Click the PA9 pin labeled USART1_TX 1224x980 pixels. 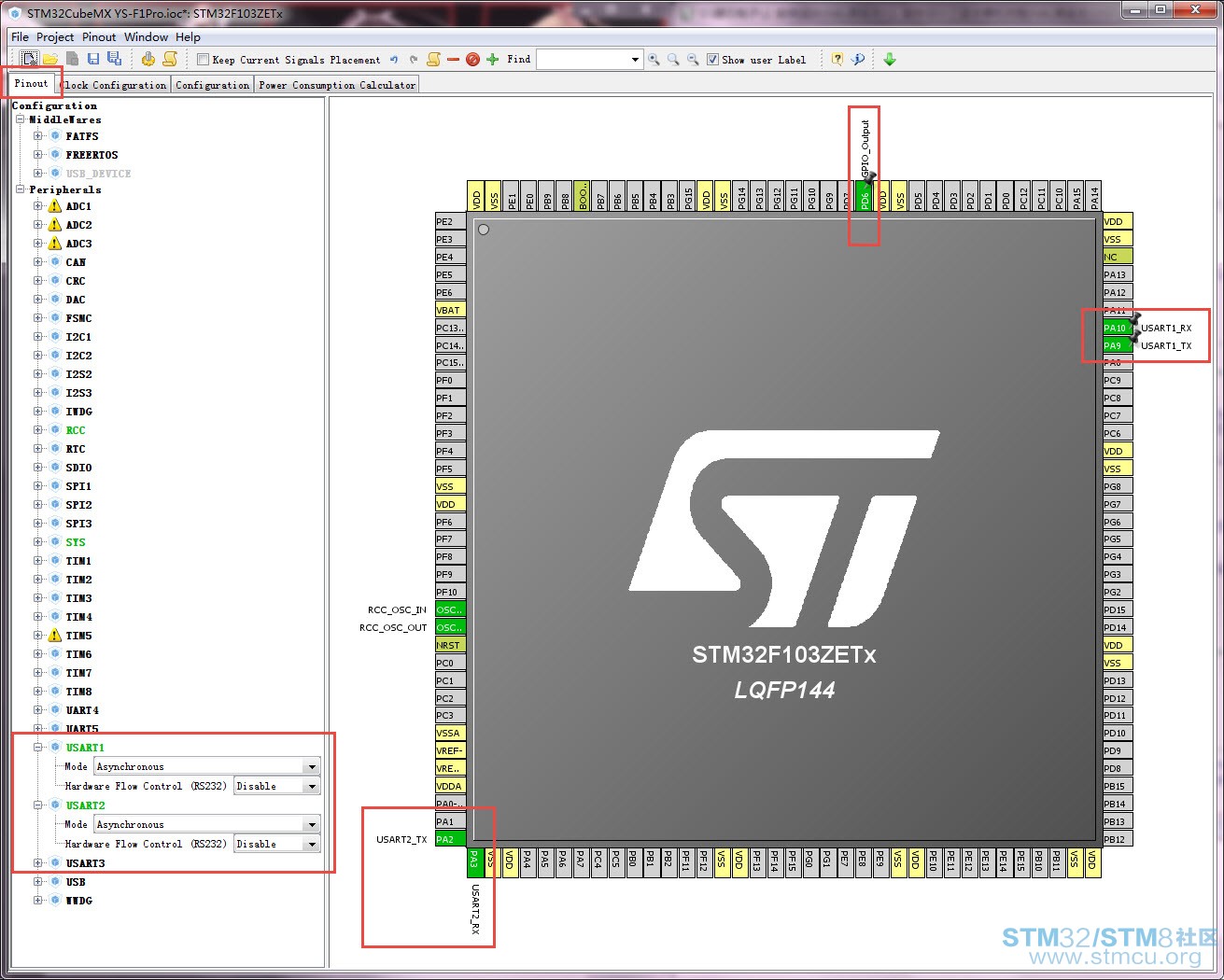[1118, 345]
